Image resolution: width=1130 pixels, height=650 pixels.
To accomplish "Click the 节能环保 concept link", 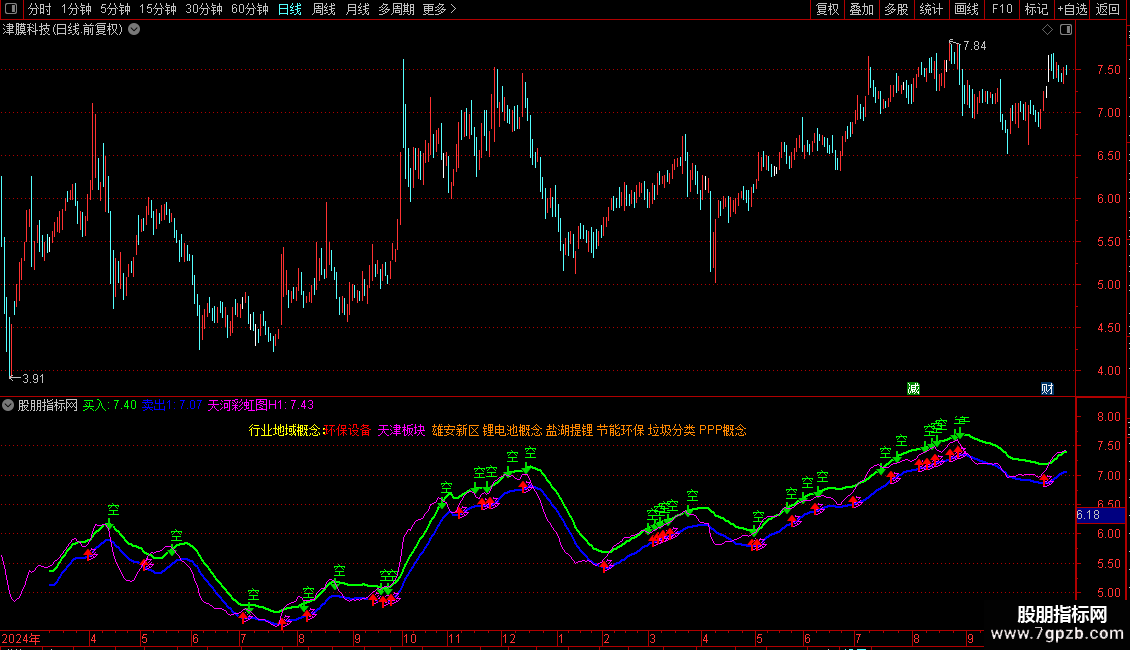I will [620, 430].
